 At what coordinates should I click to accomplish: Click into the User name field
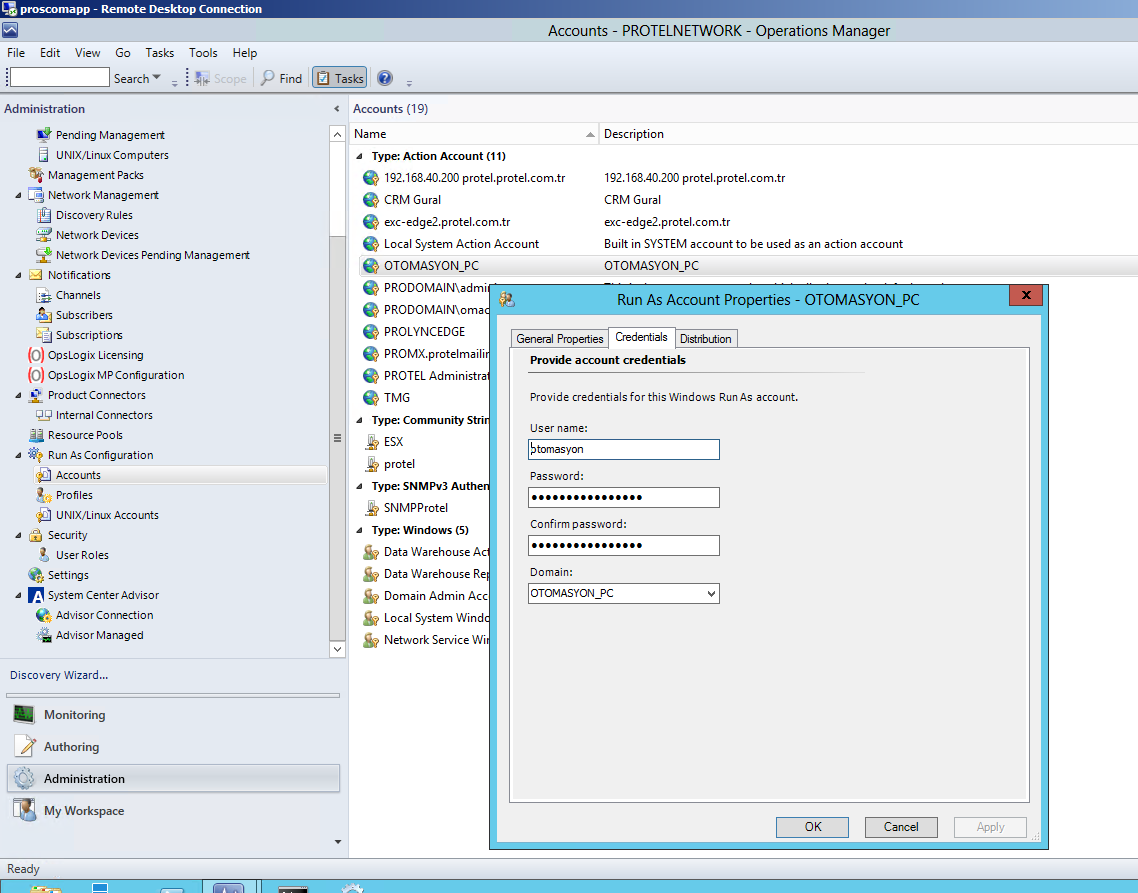pos(624,450)
